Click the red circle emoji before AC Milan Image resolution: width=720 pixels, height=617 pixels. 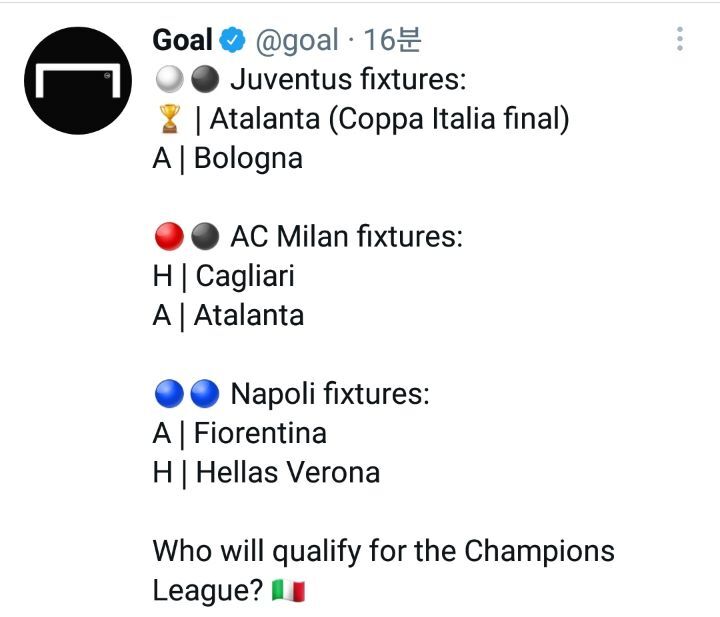[x=169, y=237]
